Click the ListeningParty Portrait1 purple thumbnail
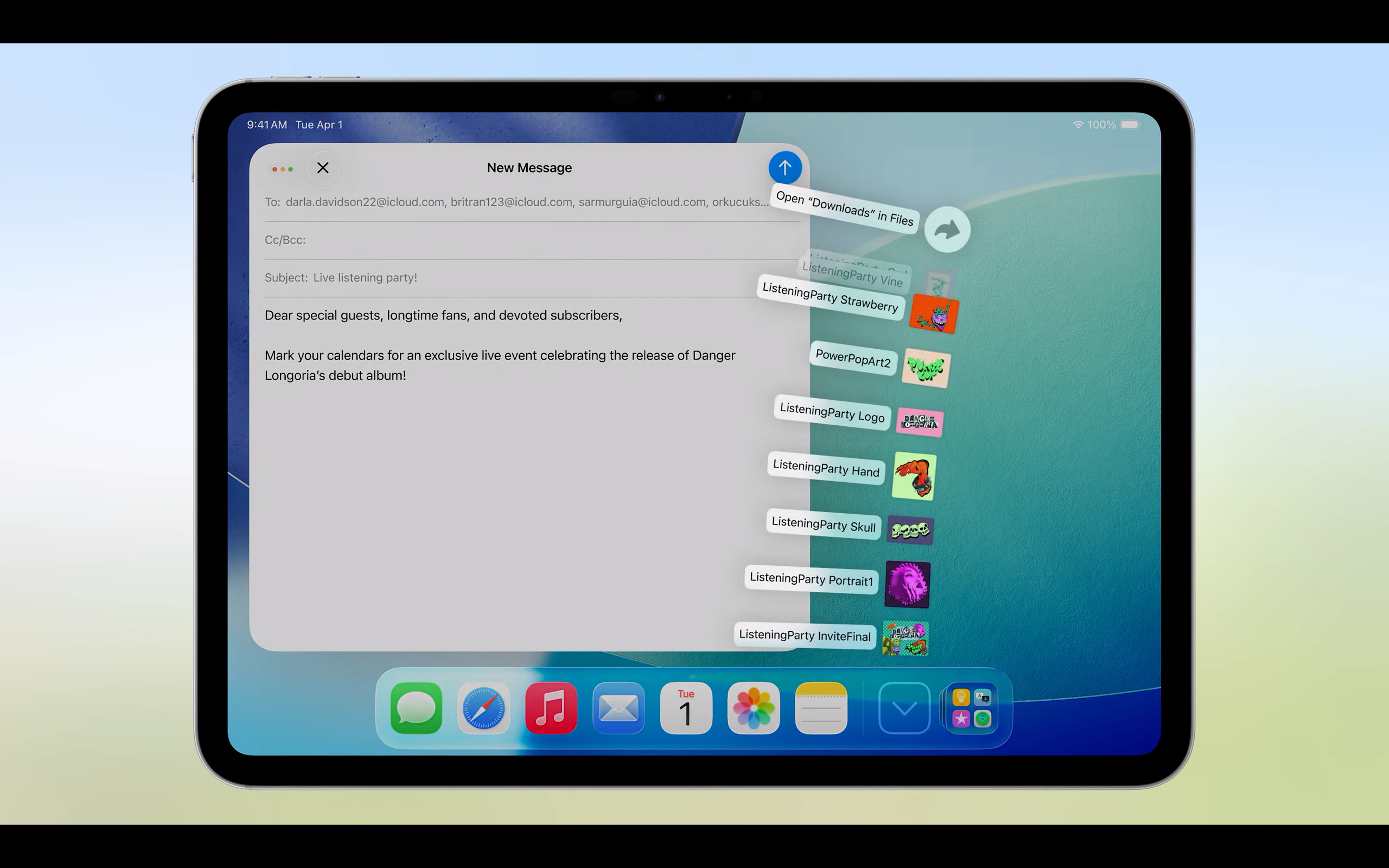The image size is (1389, 868). click(907, 584)
